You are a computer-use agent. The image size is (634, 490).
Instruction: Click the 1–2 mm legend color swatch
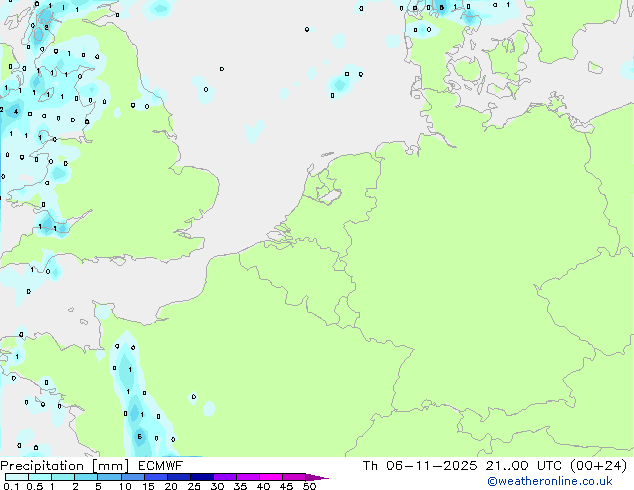(63, 477)
